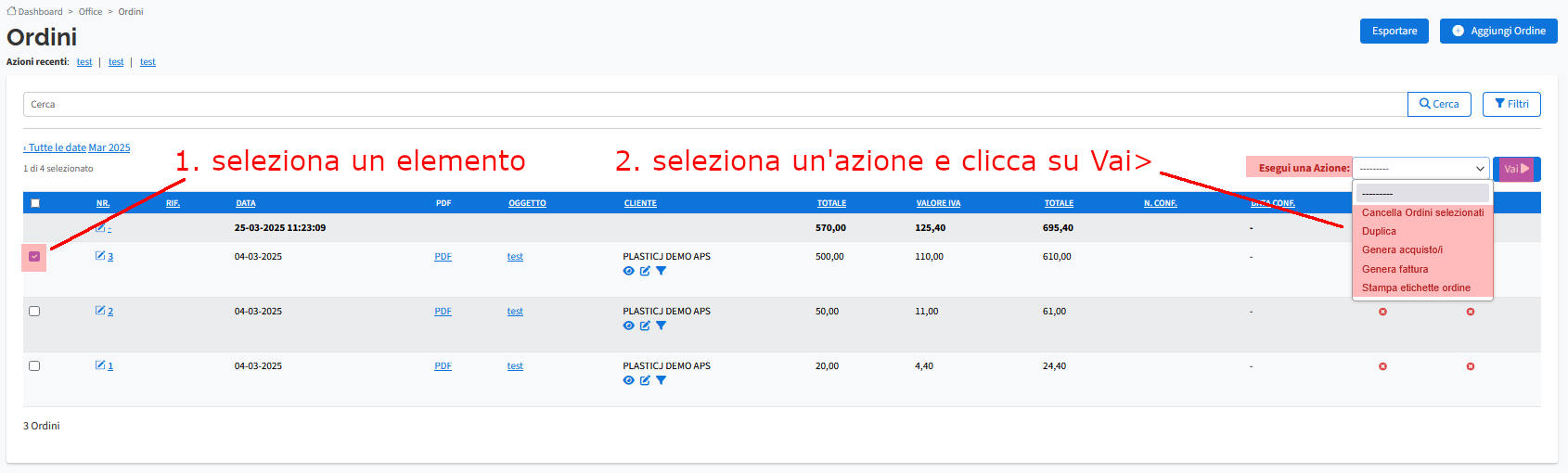This screenshot has height=473, width=1568.
Task: Open the Esegui una Azione dropdown
Action: (1420, 169)
